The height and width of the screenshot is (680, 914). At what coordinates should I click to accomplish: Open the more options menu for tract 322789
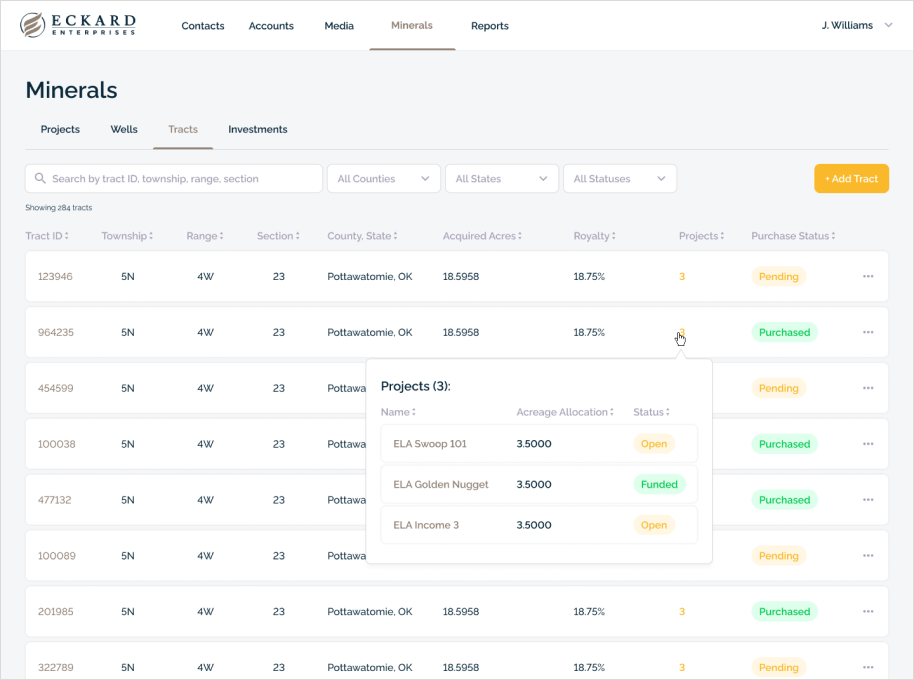pyautogui.click(x=868, y=668)
